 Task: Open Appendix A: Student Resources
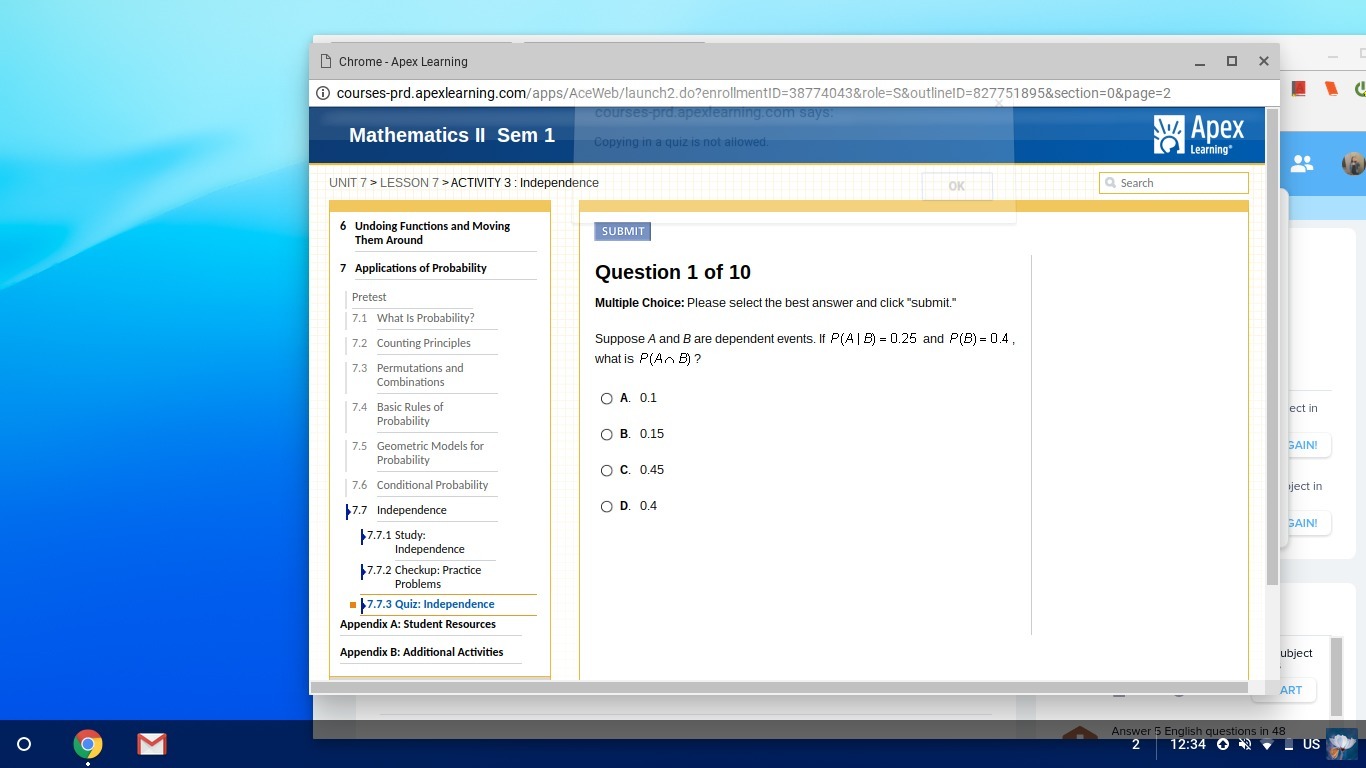418,624
